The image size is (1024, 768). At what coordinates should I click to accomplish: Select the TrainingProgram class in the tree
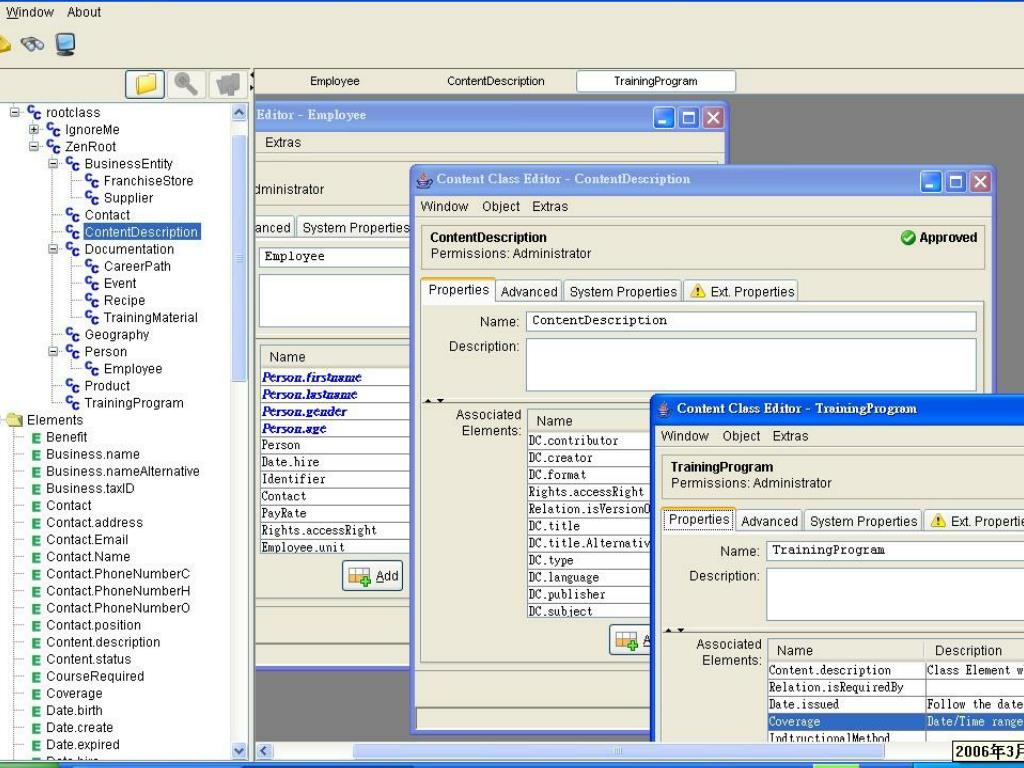point(134,403)
